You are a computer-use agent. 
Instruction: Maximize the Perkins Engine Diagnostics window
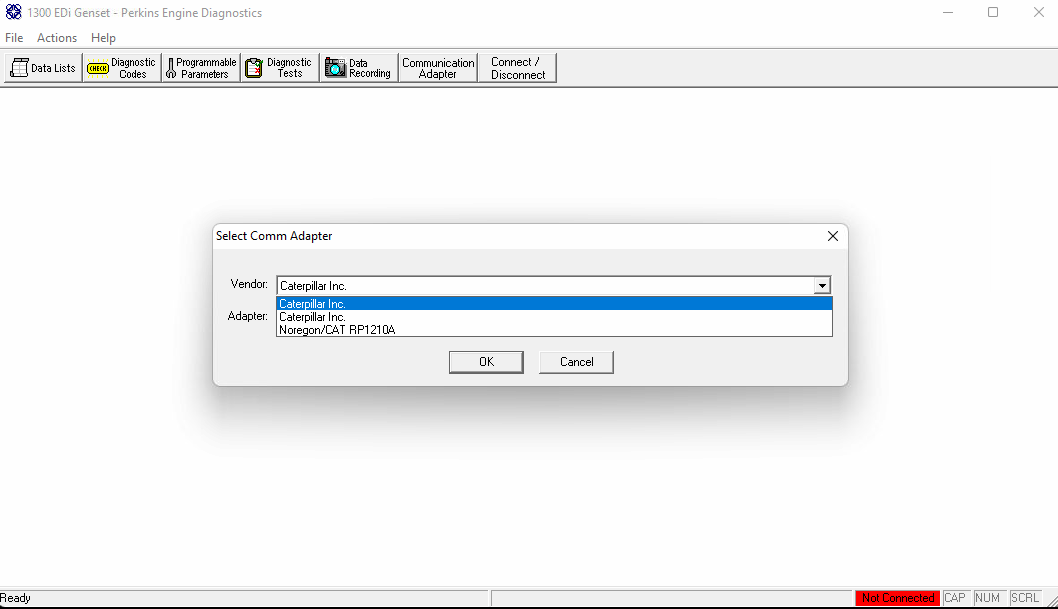pyautogui.click(x=993, y=12)
